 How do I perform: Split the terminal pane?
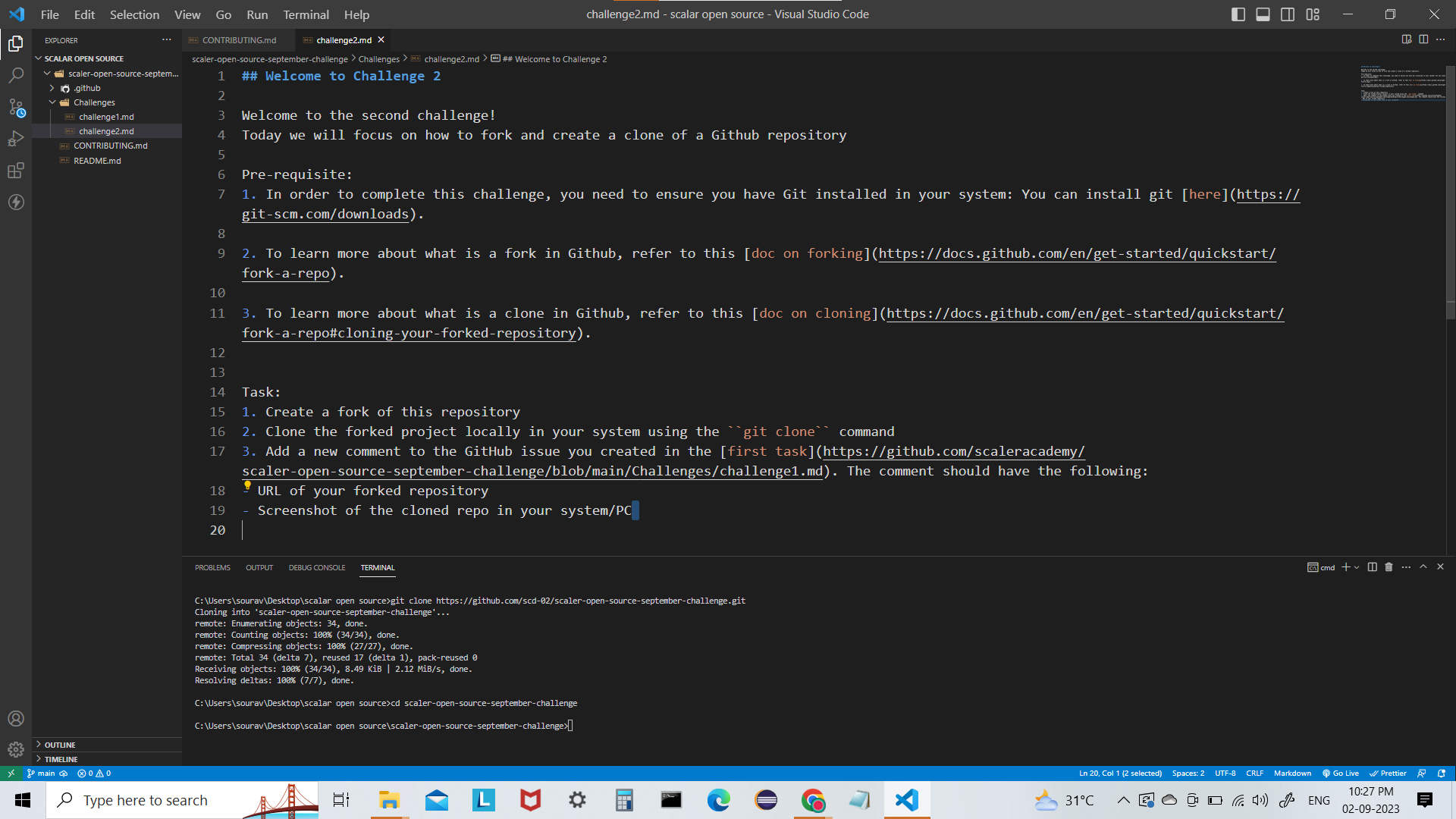coord(1371,567)
